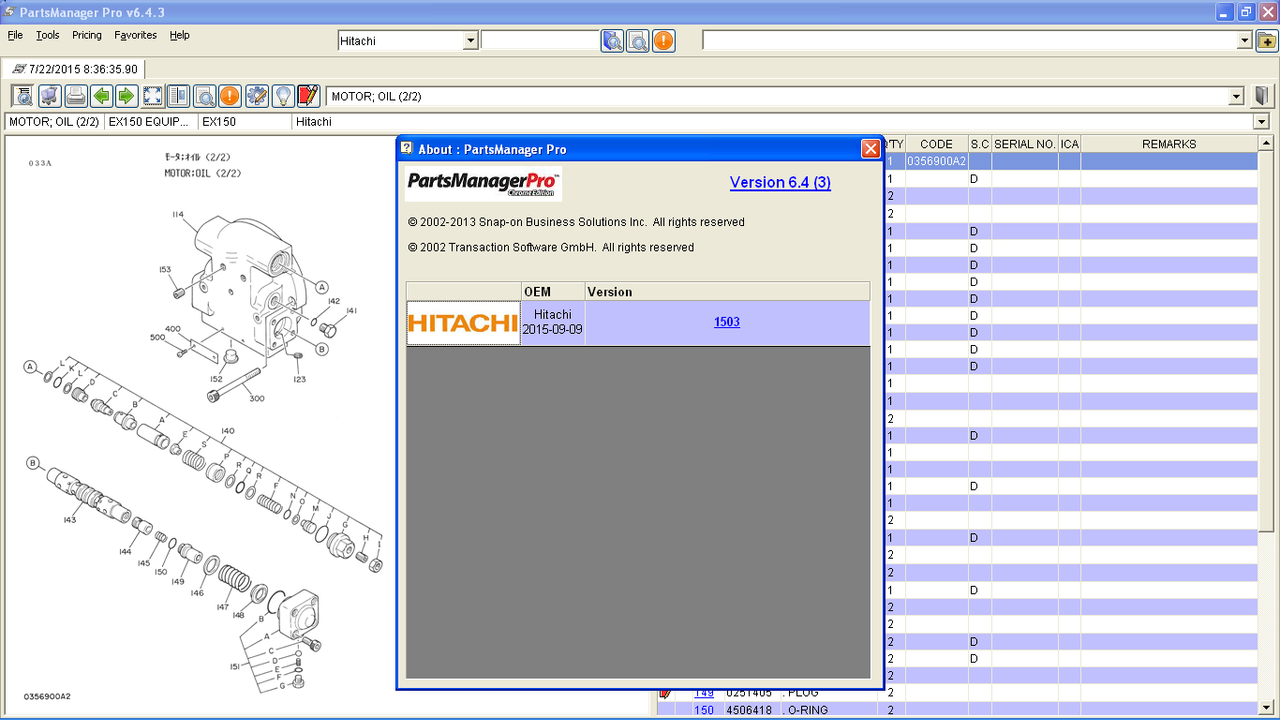Screen dimensions: 1280x720
Task: Click the orange alert icon in lower toolbar
Action: pos(230,96)
